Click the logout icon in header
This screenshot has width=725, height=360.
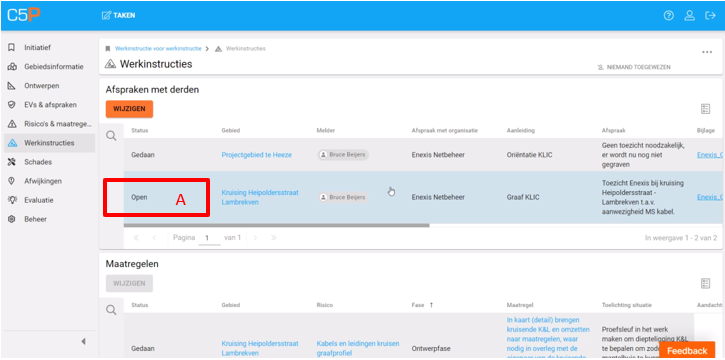pyautogui.click(x=710, y=15)
